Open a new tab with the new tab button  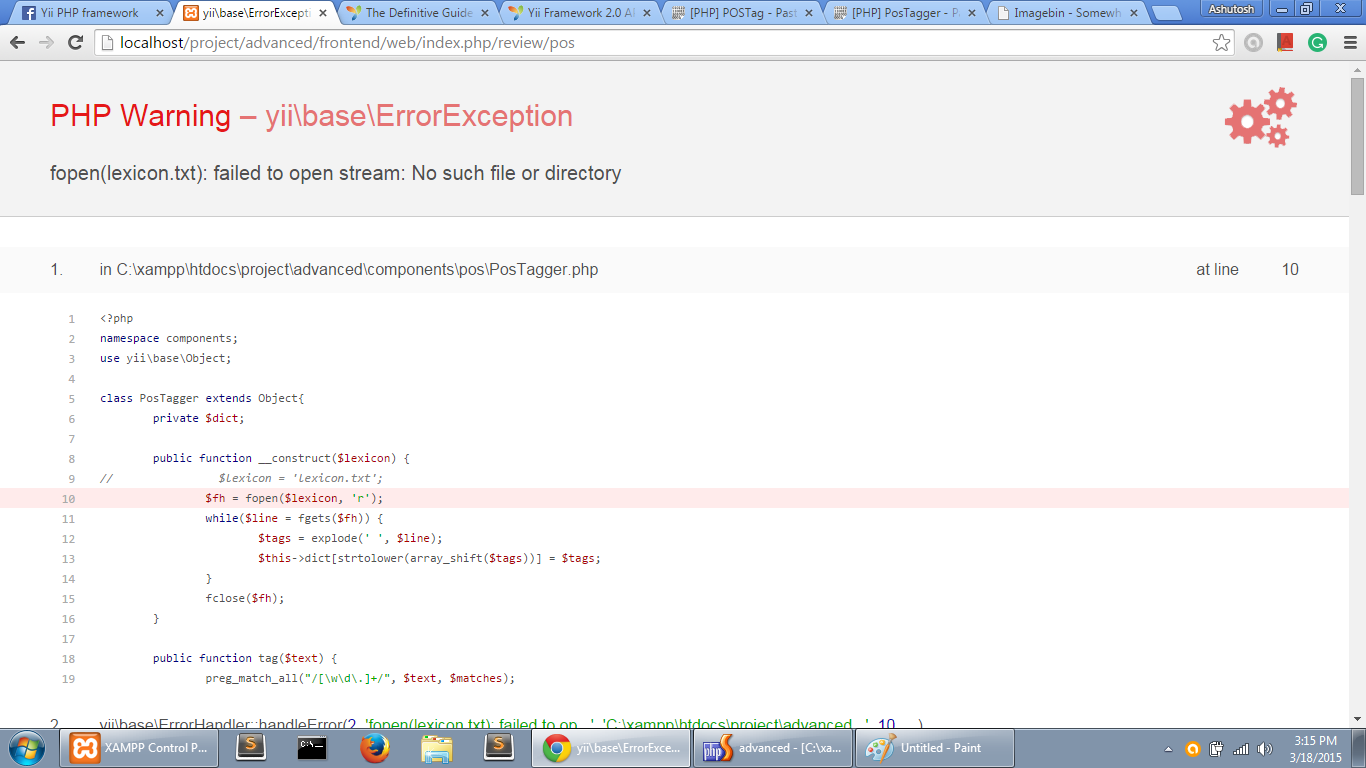point(1166,14)
